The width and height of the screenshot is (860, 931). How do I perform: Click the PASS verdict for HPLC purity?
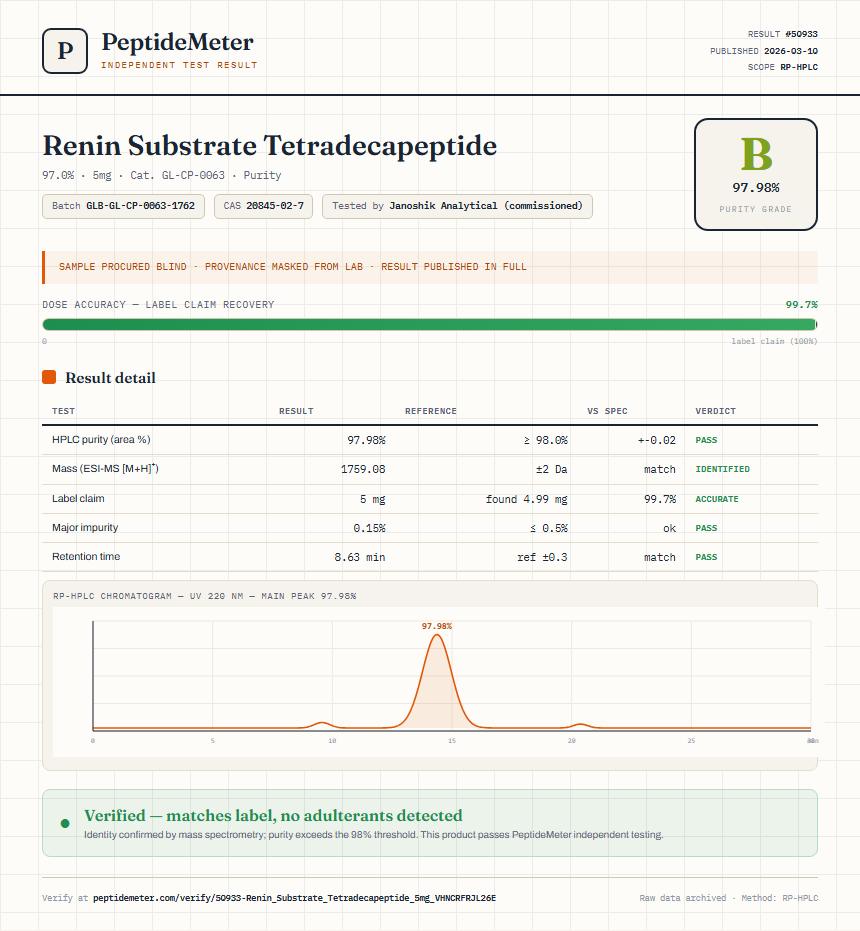pos(706,440)
